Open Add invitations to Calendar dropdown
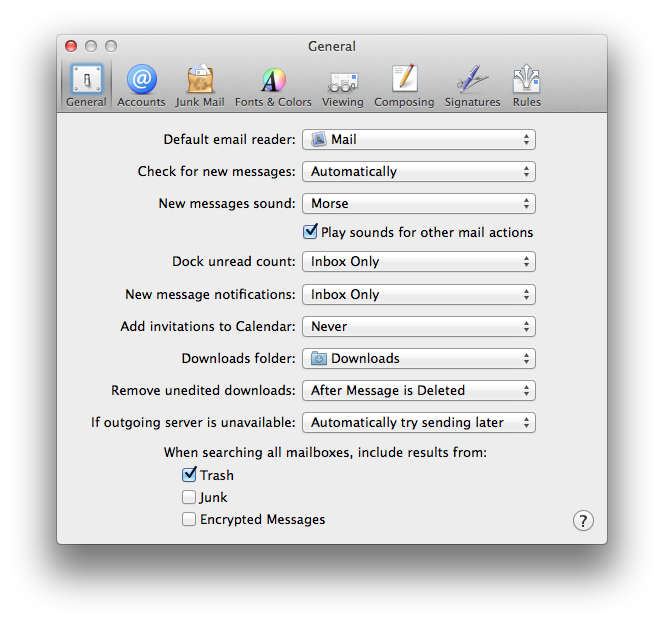Viewport: 664px width, 623px height. [x=419, y=327]
